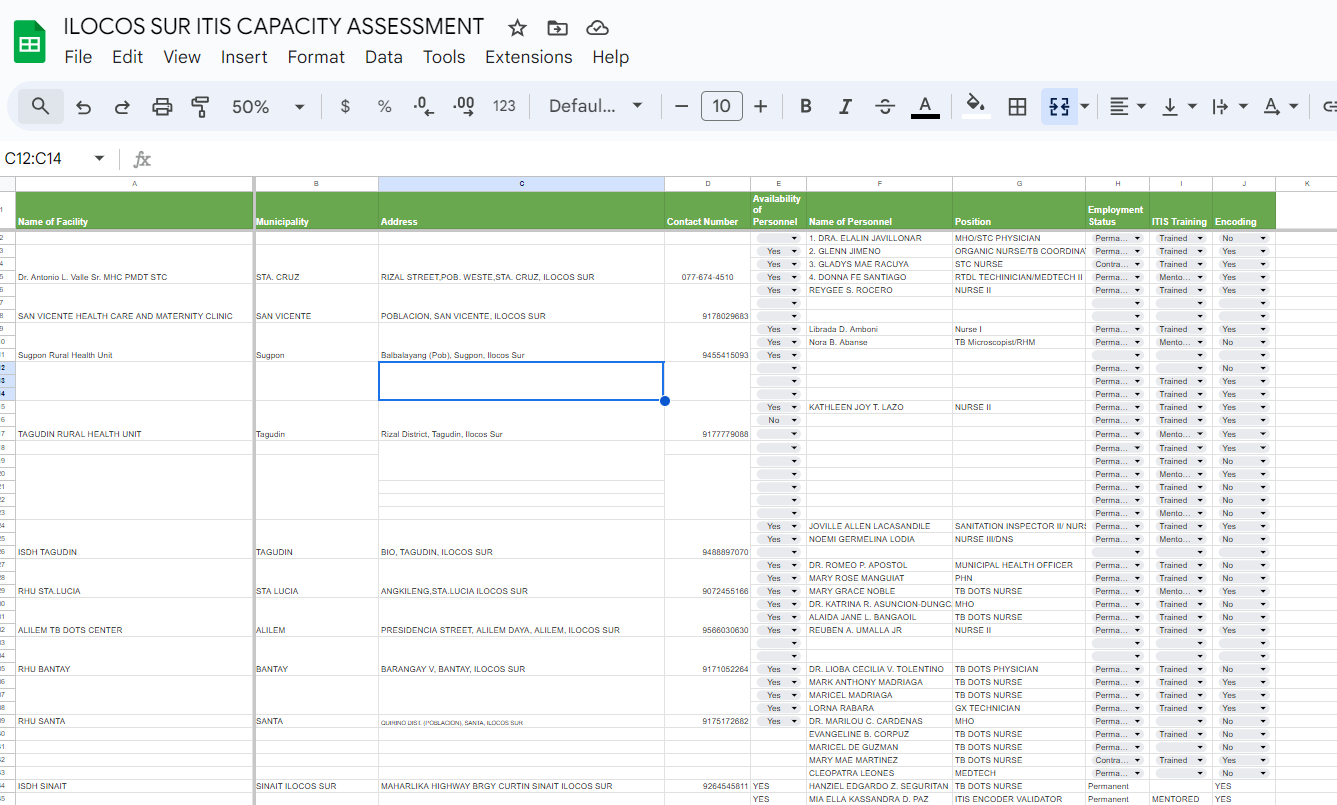Format as currency with dollar icon

click(x=345, y=106)
